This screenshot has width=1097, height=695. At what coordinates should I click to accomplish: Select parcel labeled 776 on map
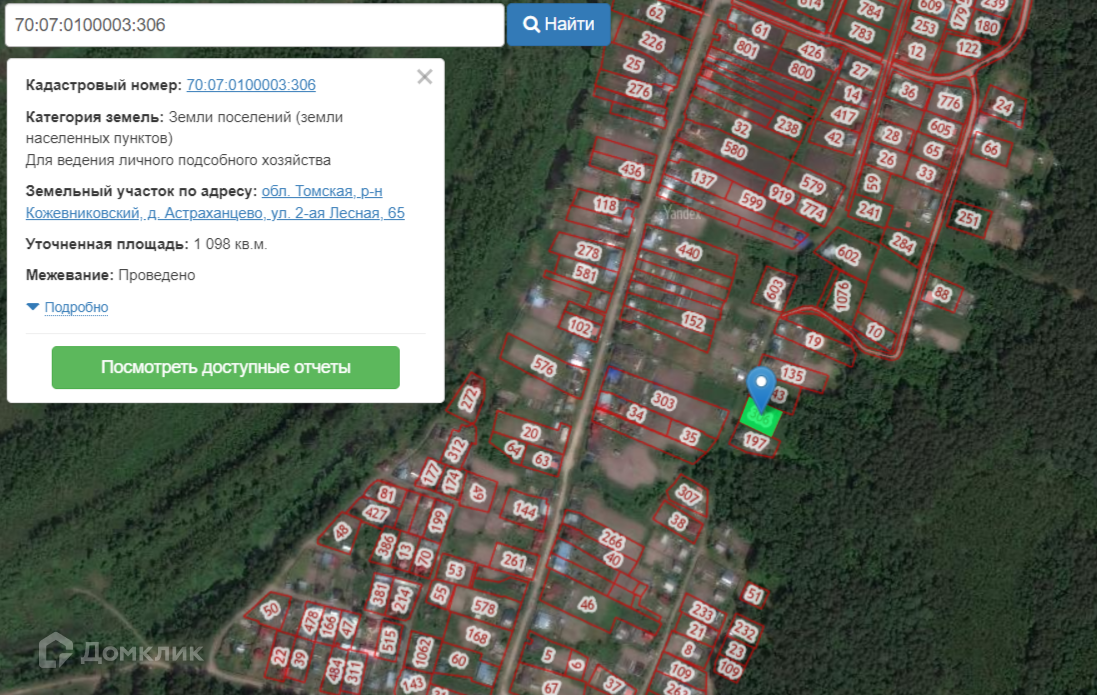pos(949,102)
